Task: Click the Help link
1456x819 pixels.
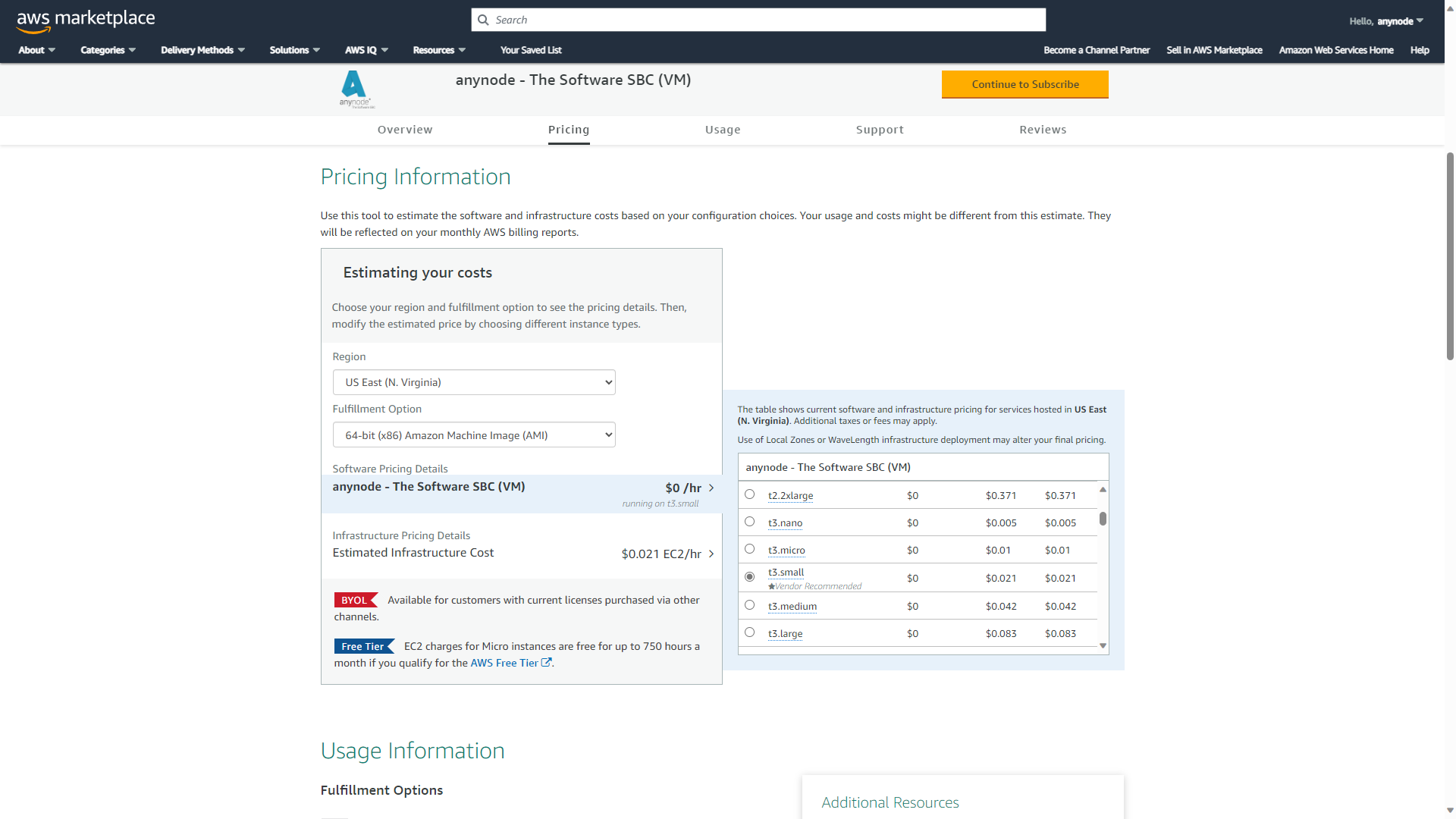Action: (1420, 50)
